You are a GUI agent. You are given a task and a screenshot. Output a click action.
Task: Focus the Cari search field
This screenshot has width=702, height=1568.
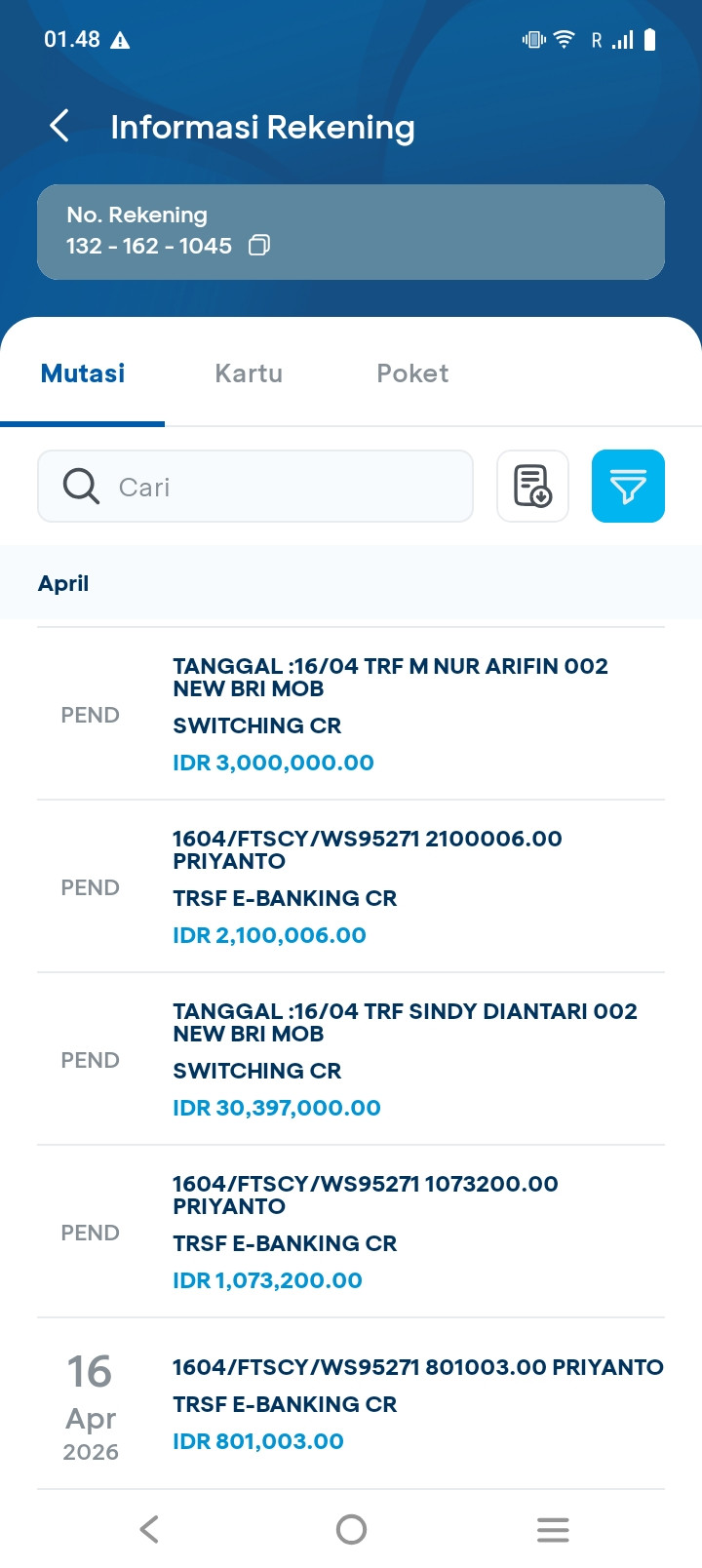tap(255, 486)
